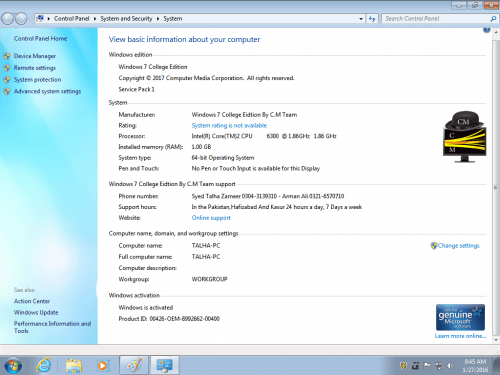This screenshot has width=500, height=375.
Task: Click the volume speaker tray icon
Action: point(450,366)
